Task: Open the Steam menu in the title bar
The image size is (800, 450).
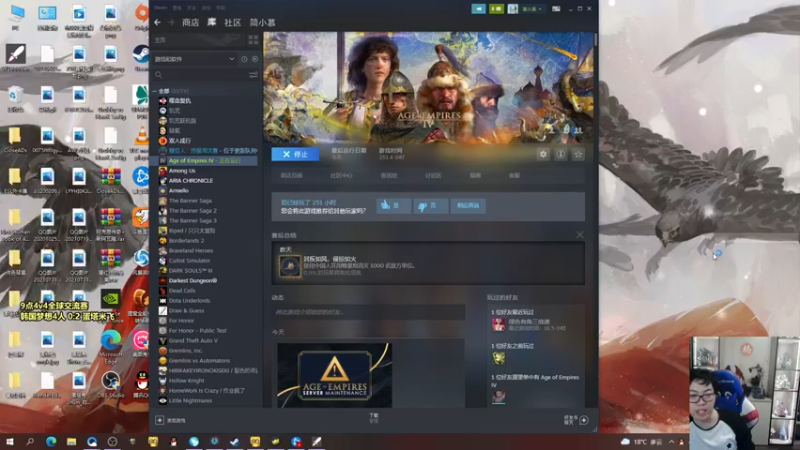Action: click(160, 8)
